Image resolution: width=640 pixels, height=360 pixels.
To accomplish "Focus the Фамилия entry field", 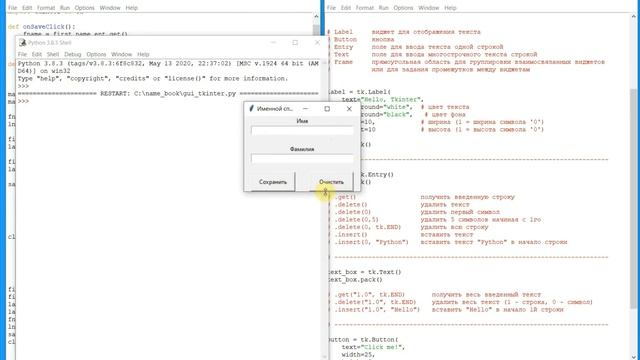I will pyautogui.click(x=302, y=159).
